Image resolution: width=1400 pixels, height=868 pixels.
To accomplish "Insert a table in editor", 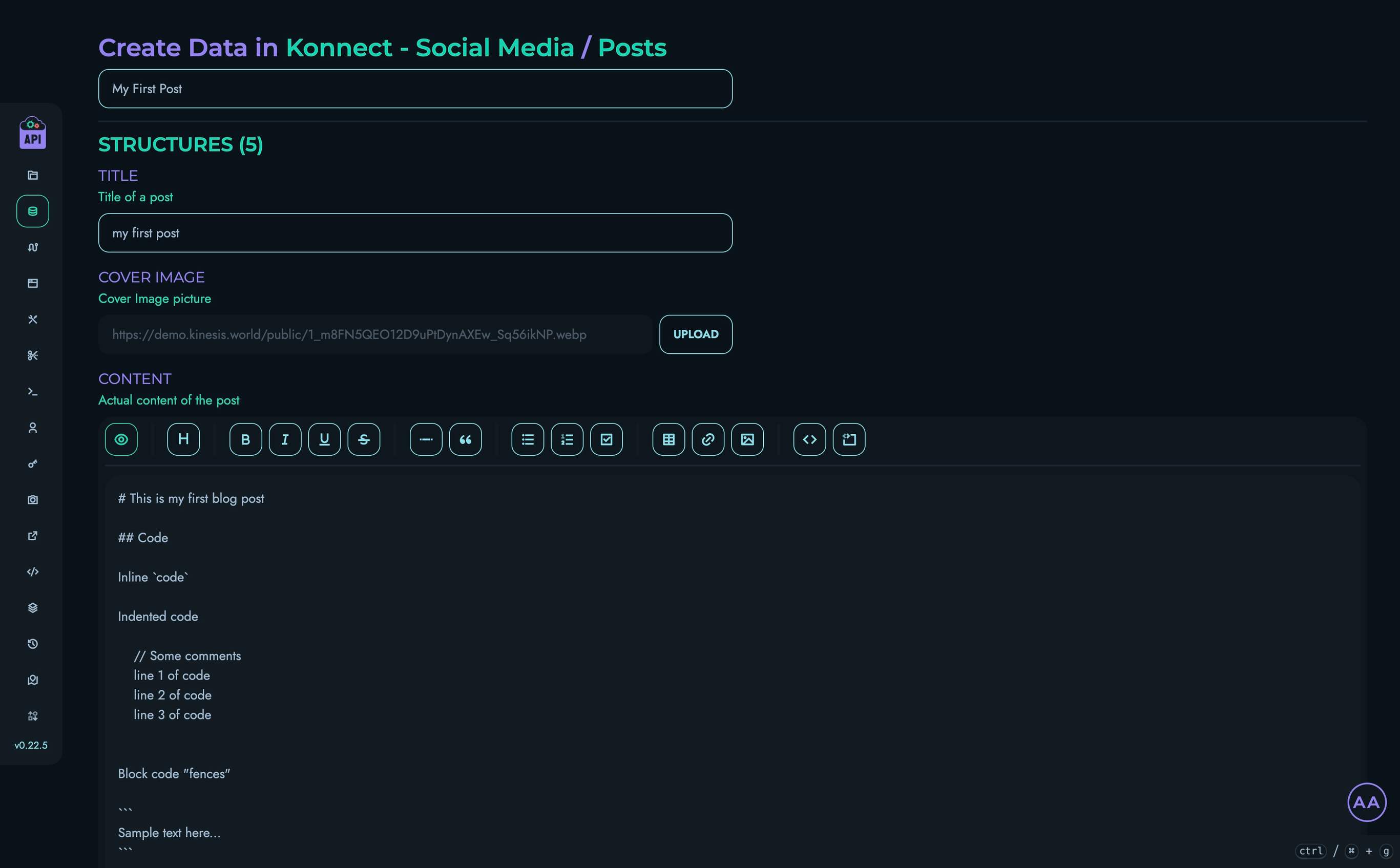I will pos(668,439).
